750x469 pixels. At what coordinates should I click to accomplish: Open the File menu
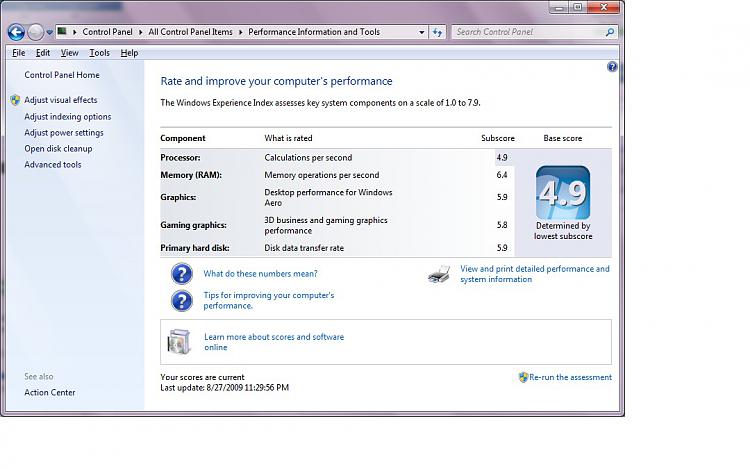19,53
